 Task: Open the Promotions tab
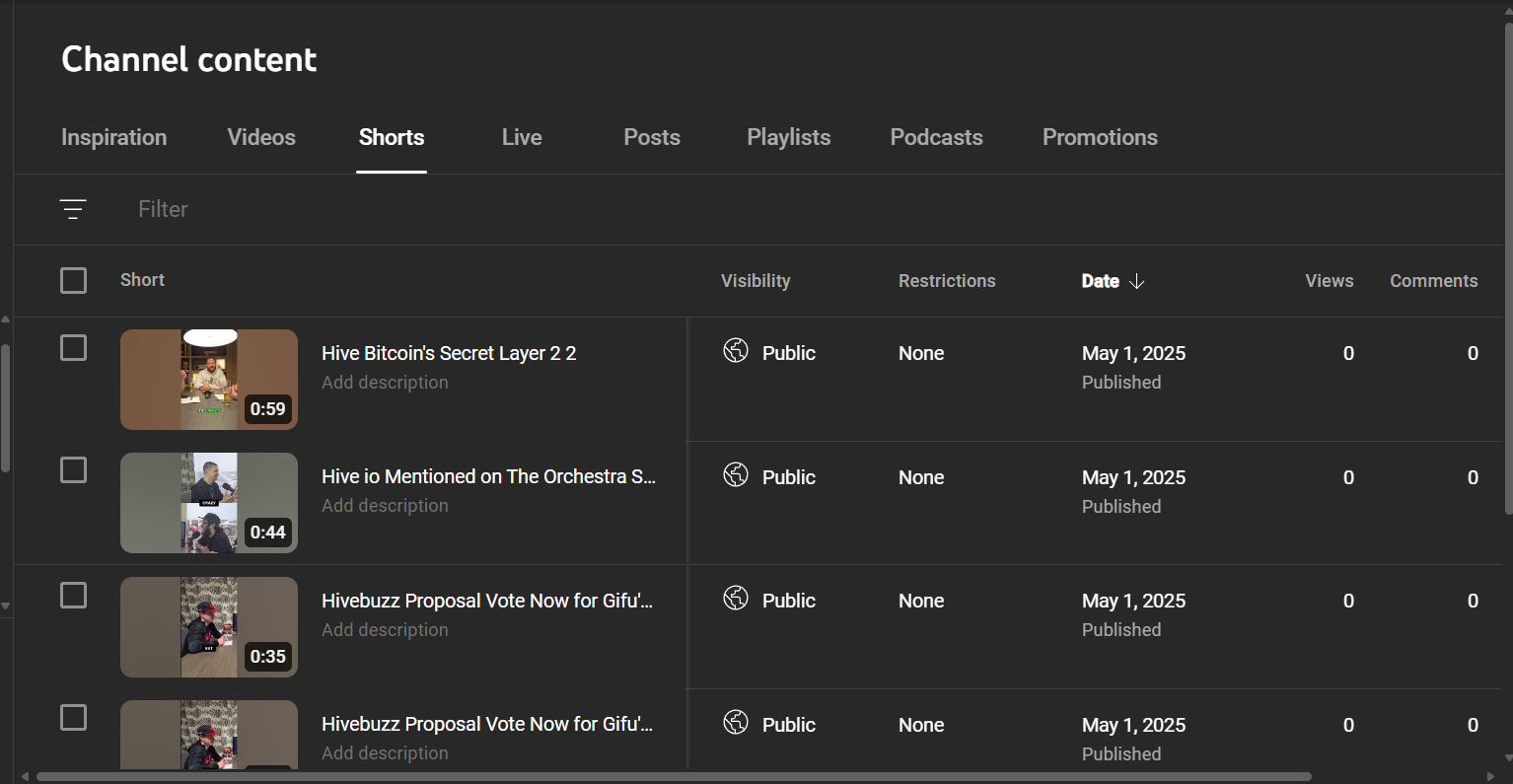tap(1100, 138)
